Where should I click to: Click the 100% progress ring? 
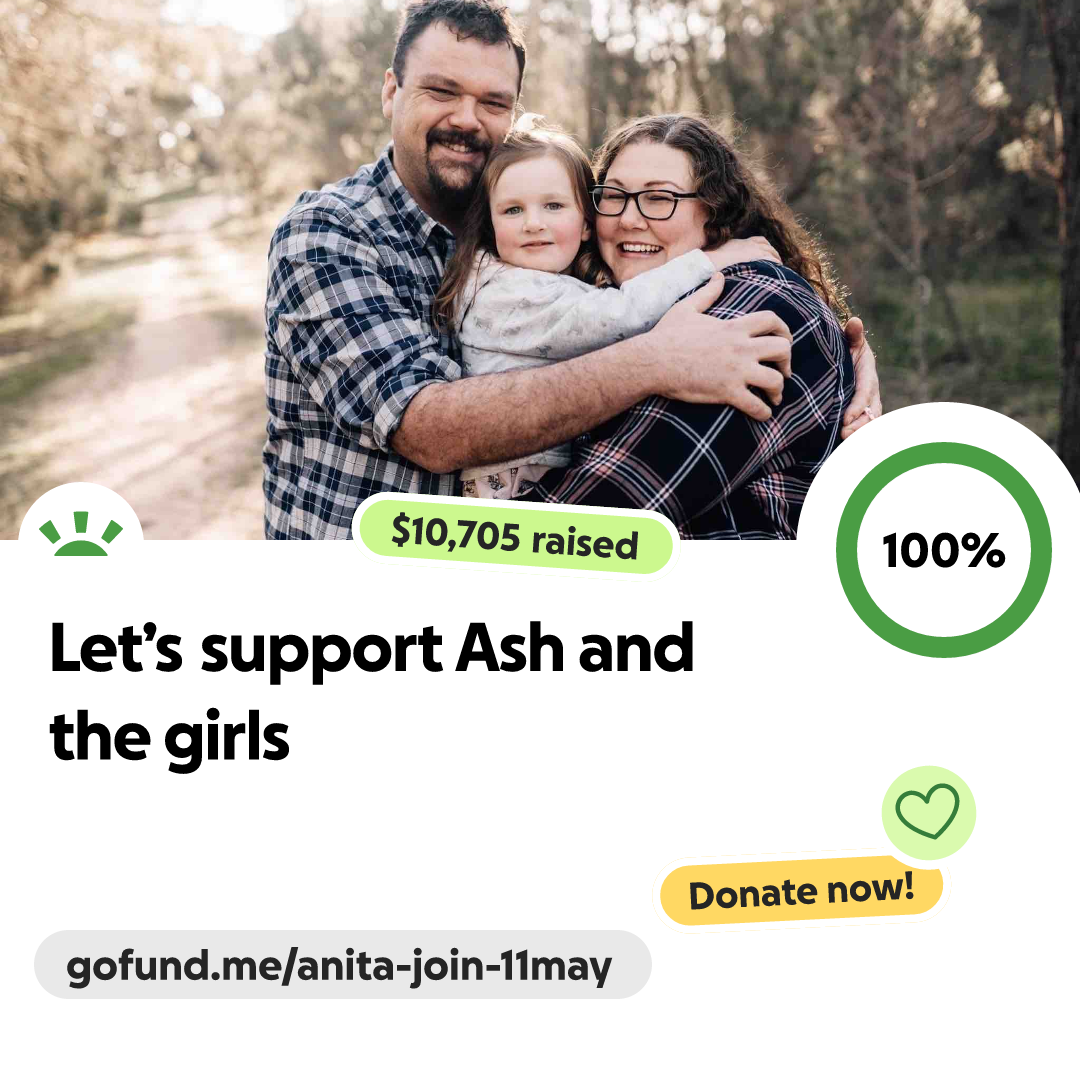click(944, 550)
